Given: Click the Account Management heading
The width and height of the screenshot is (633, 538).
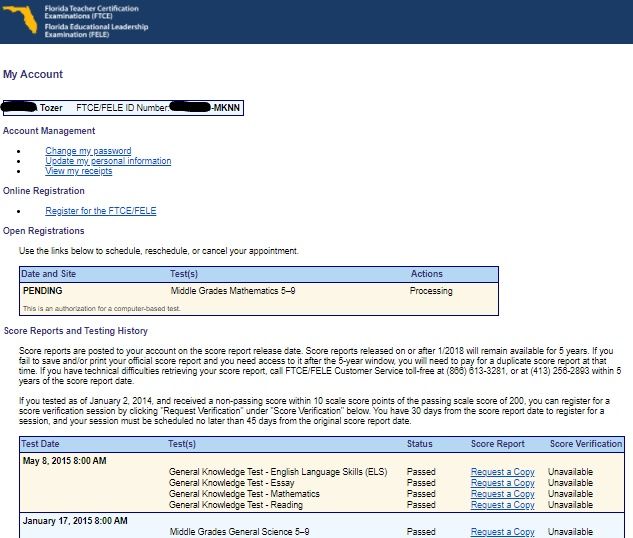Looking at the screenshot, I should [x=49, y=131].
